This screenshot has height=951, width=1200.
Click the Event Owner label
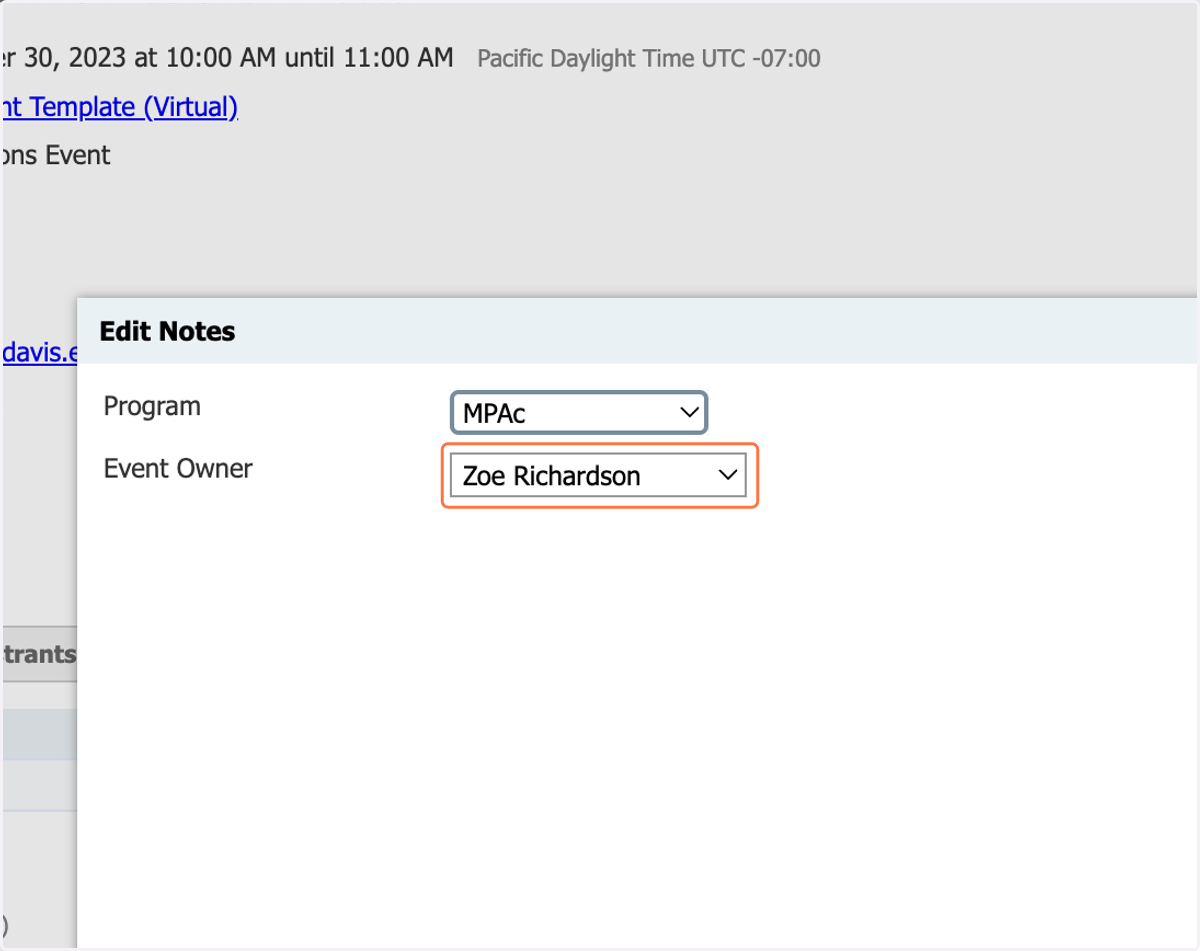tap(178, 468)
